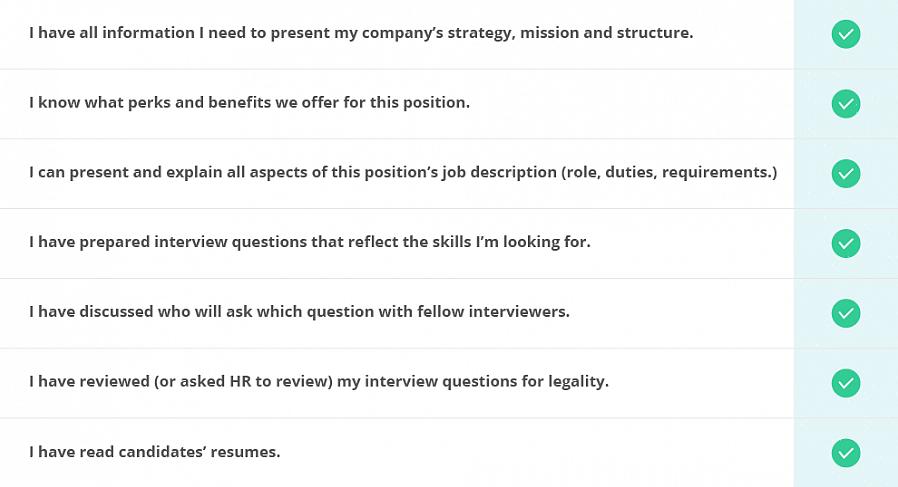Viewport: 898px width, 487px height.
Task: Click the check icon for fellow interviewers row
Action: [846, 313]
